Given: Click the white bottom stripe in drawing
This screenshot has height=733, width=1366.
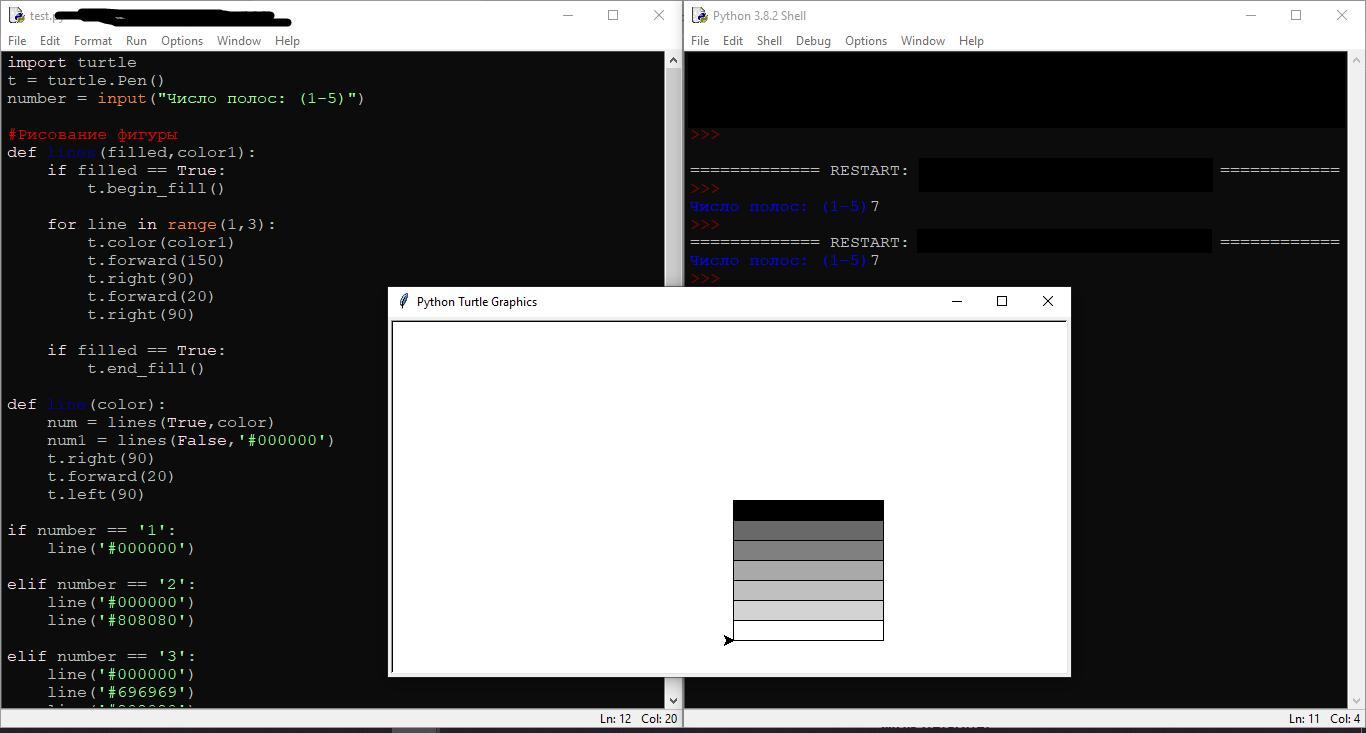Looking at the screenshot, I should [808, 630].
